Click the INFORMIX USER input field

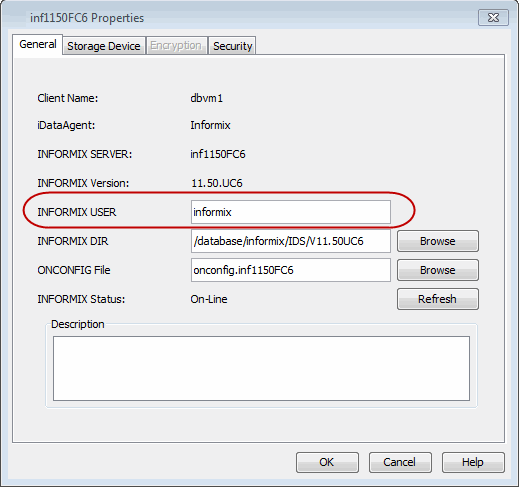291,212
